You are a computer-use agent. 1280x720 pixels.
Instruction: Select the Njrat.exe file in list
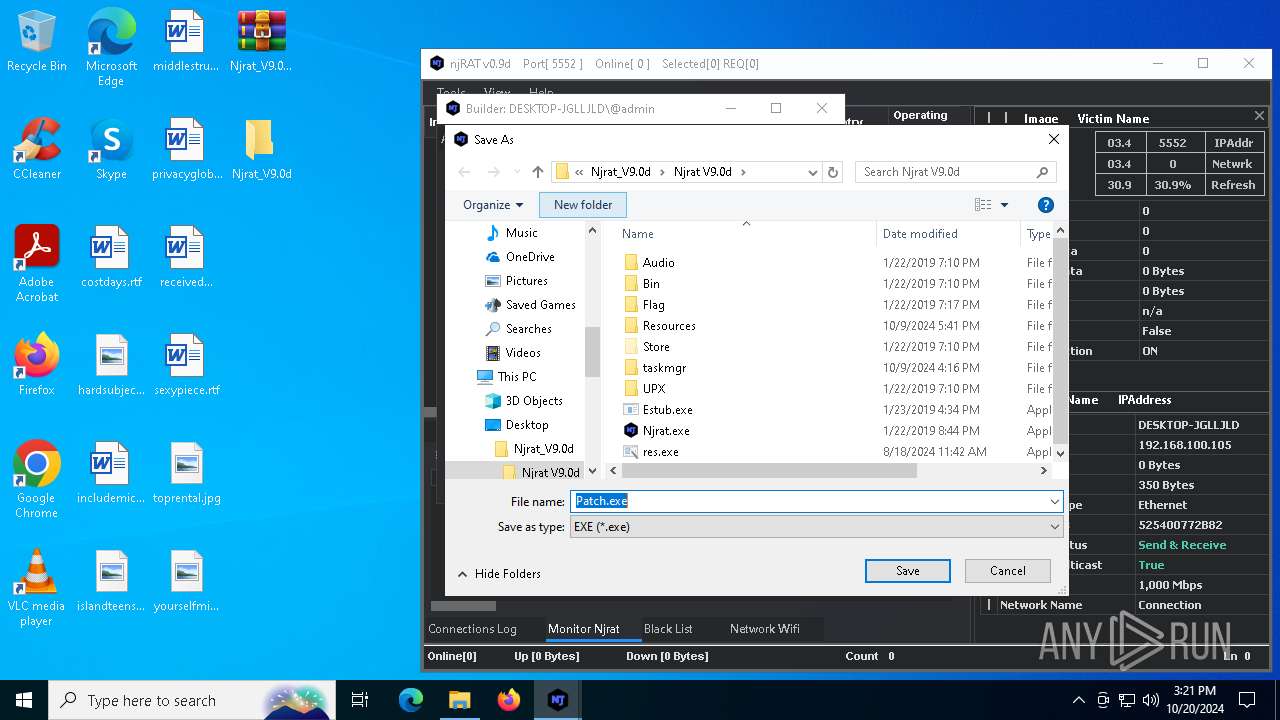tap(666, 431)
